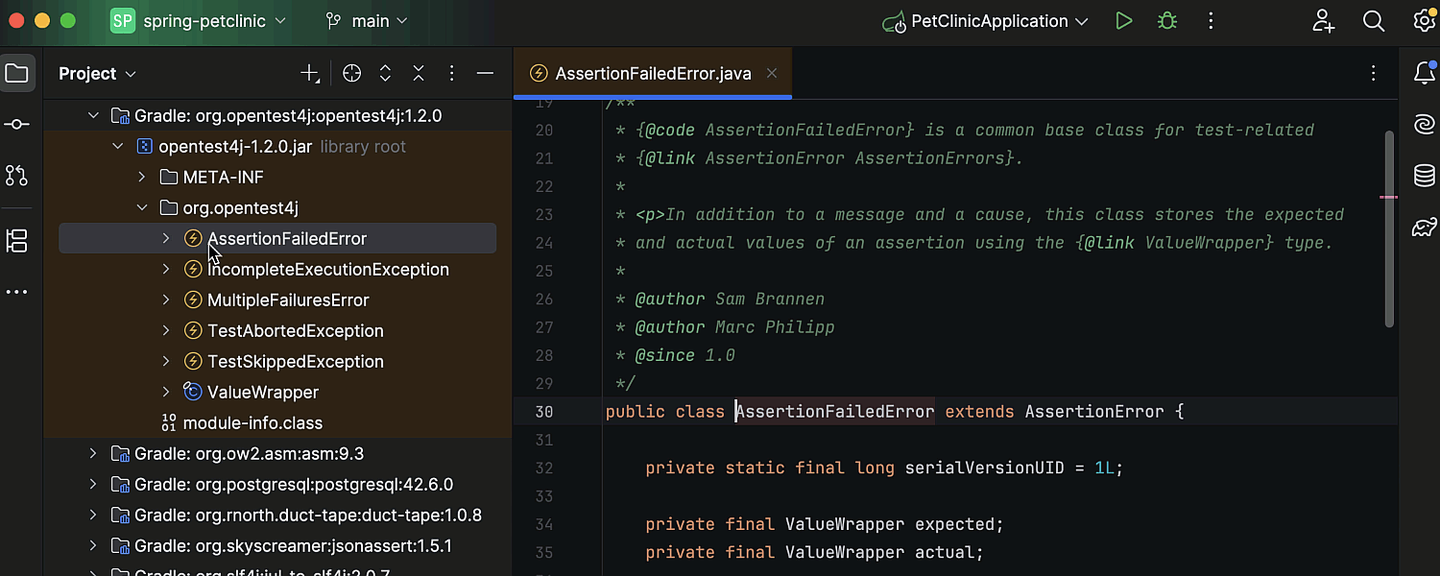
Task: Collapse All nodes in Project tree
Action: [x=418, y=73]
